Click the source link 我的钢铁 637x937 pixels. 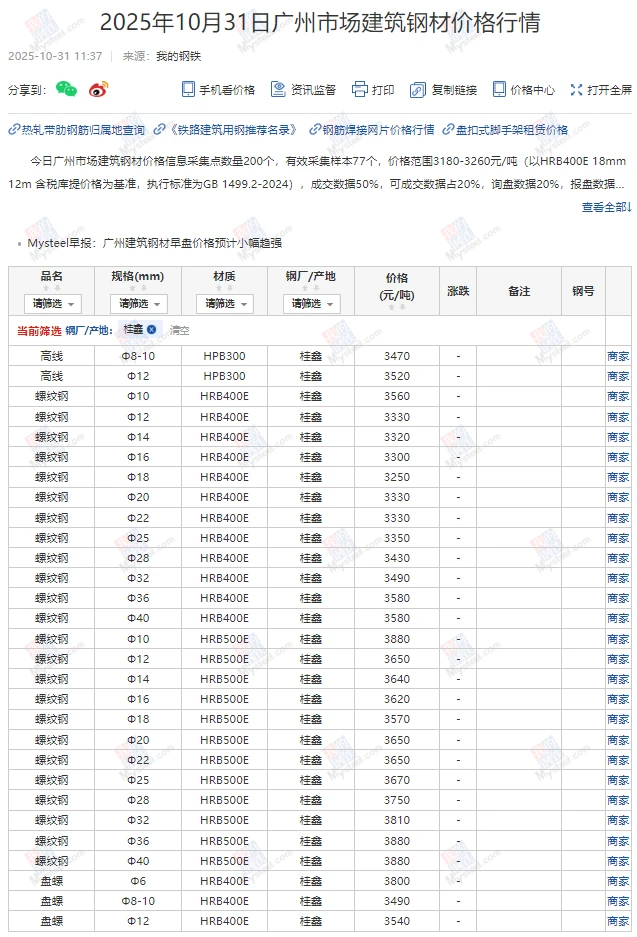pyautogui.click(x=178, y=56)
